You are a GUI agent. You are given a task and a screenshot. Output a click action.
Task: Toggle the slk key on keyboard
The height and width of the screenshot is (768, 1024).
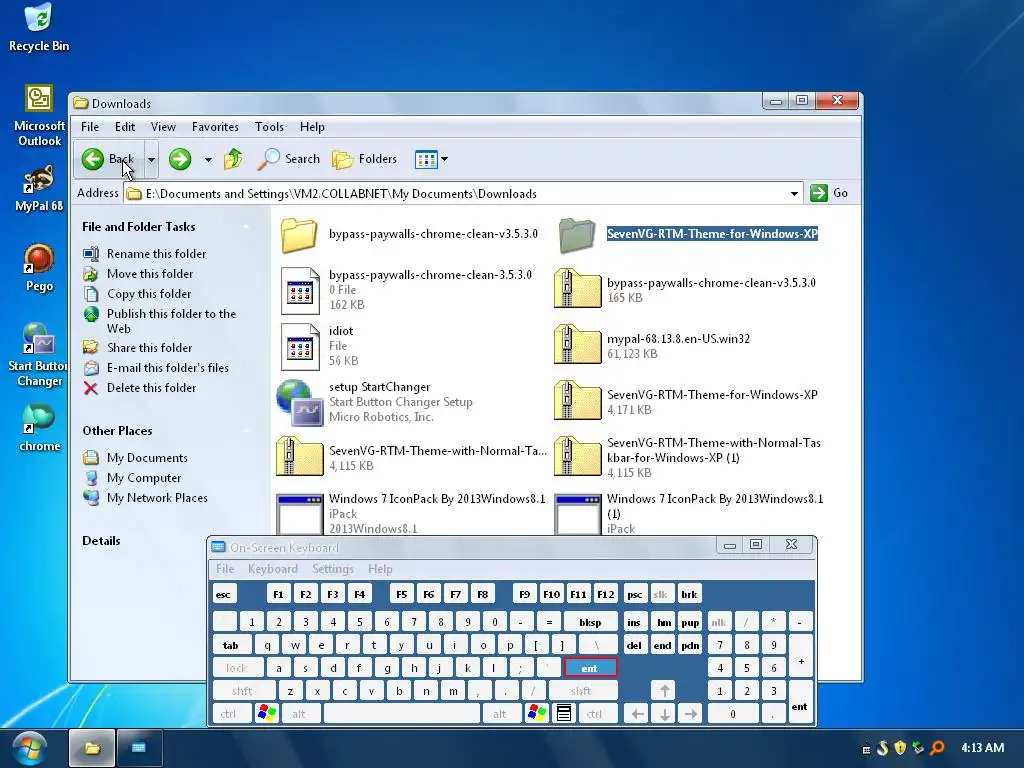(661, 594)
